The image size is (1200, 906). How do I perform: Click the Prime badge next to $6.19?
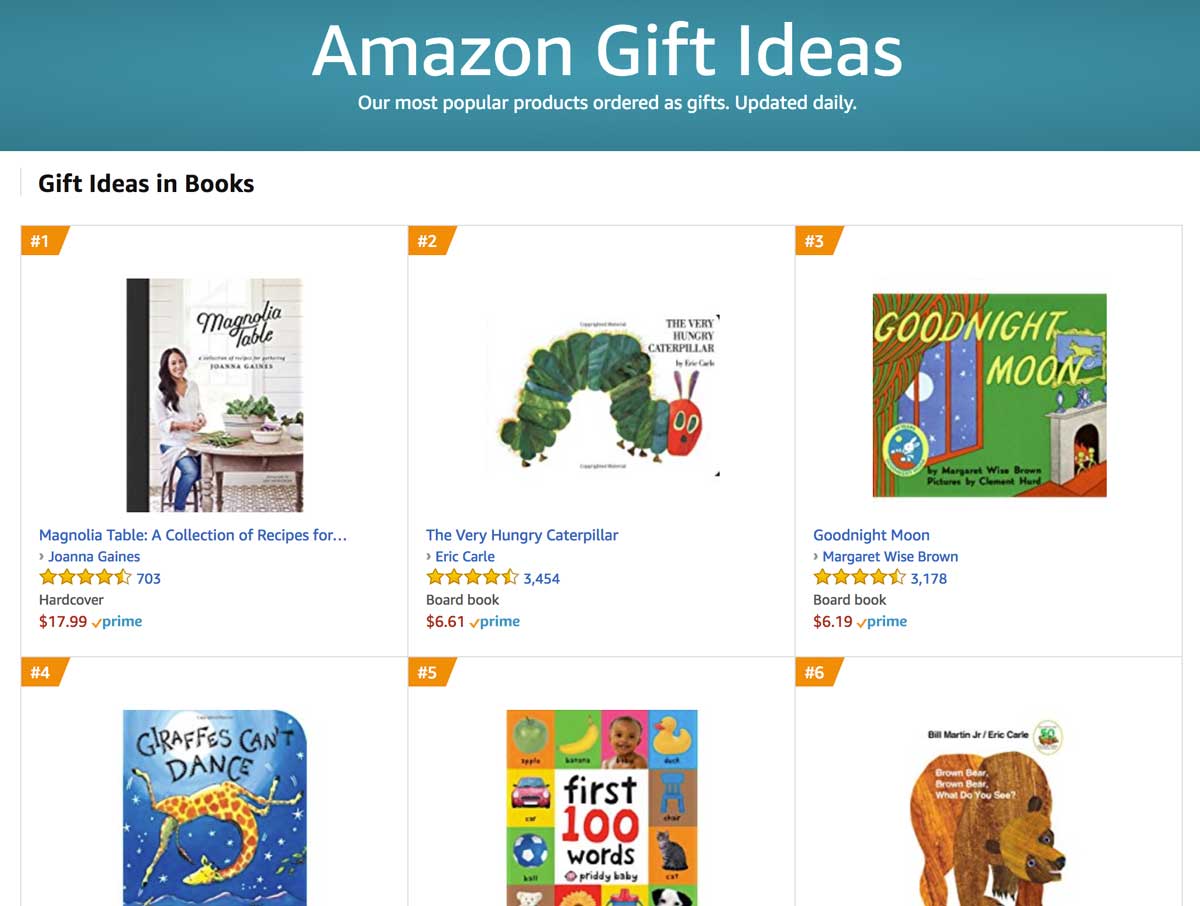tap(882, 621)
